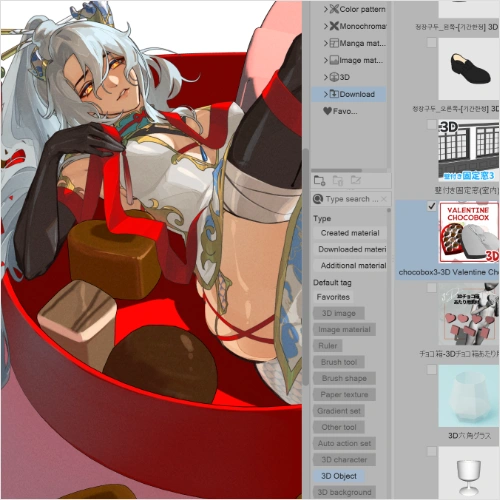500x500 pixels.
Task: Select the white goblet thumbnail
Action: click(469, 473)
